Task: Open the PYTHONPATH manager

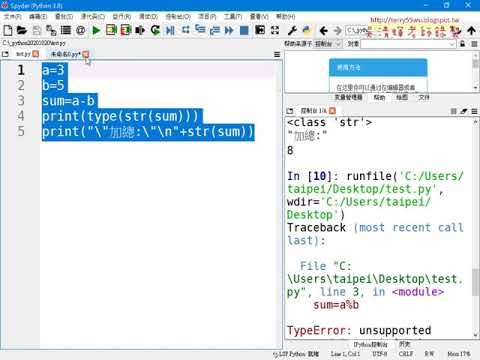Action: pos(306,30)
